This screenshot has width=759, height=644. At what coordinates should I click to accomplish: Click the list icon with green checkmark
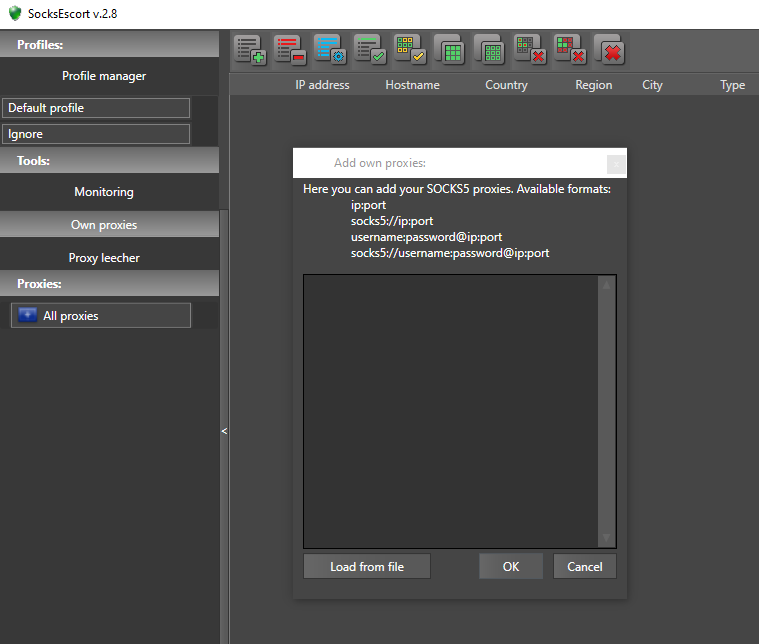370,50
